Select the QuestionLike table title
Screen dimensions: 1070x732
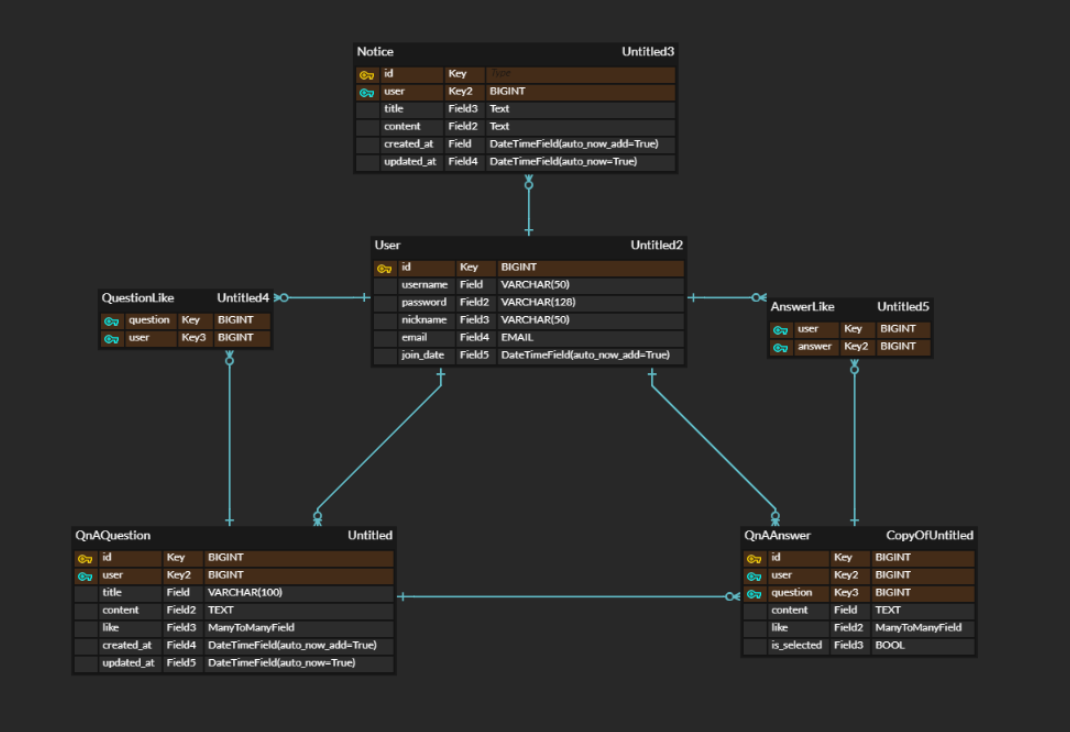[137, 297]
